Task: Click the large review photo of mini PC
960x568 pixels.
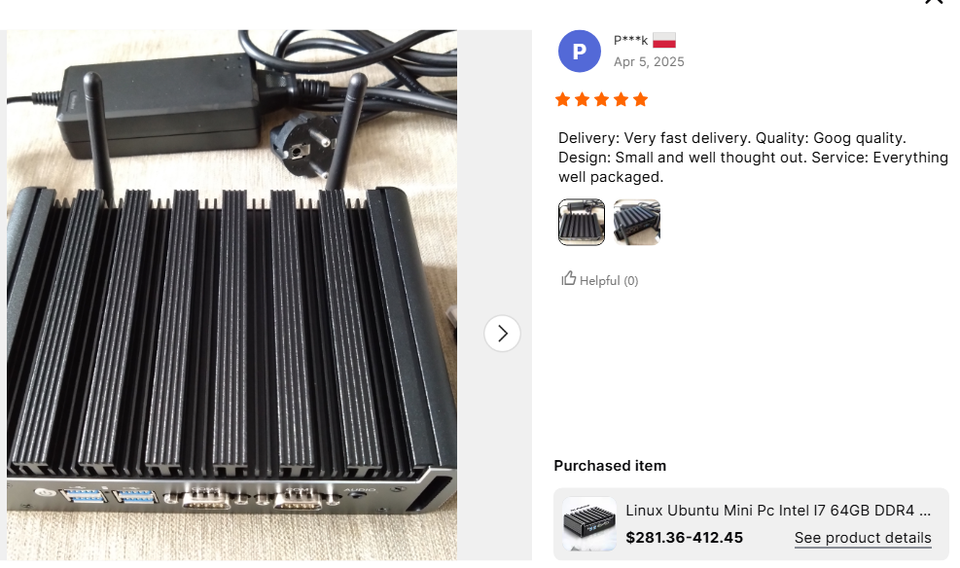Action: (x=231, y=295)
